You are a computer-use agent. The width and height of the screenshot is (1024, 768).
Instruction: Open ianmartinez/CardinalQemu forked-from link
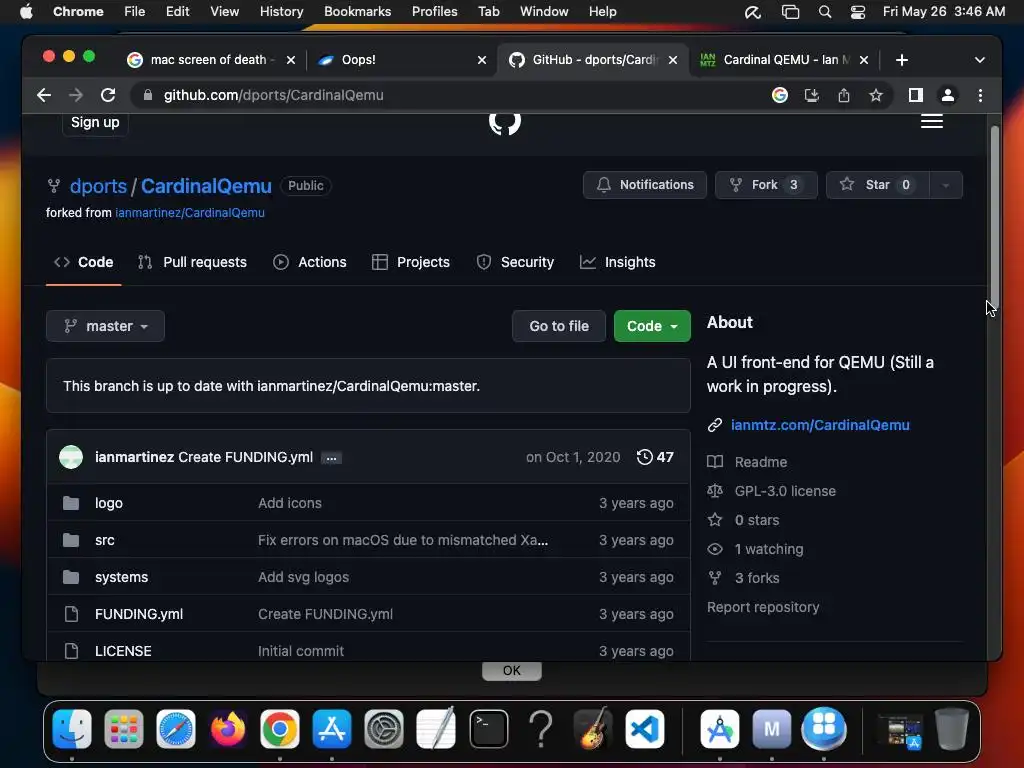point(190,213)
